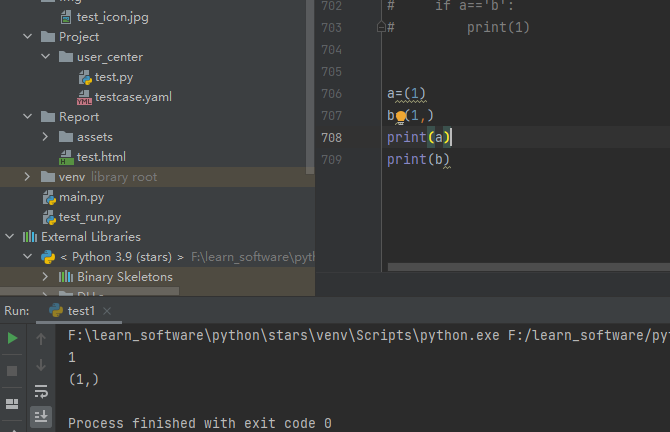Collapse the Python 3.9 (stars) node
Screen dimensions: 670x432
(28, 257)
